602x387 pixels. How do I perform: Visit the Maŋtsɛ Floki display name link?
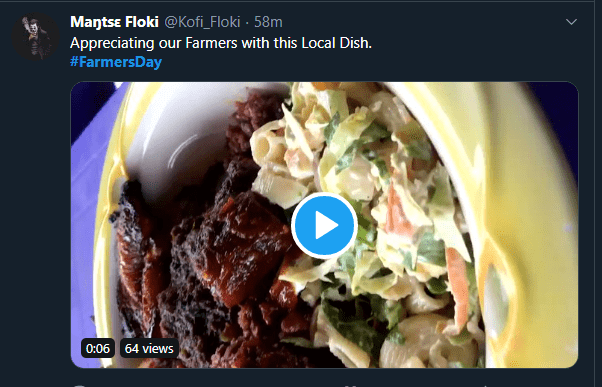coord(114,22)
